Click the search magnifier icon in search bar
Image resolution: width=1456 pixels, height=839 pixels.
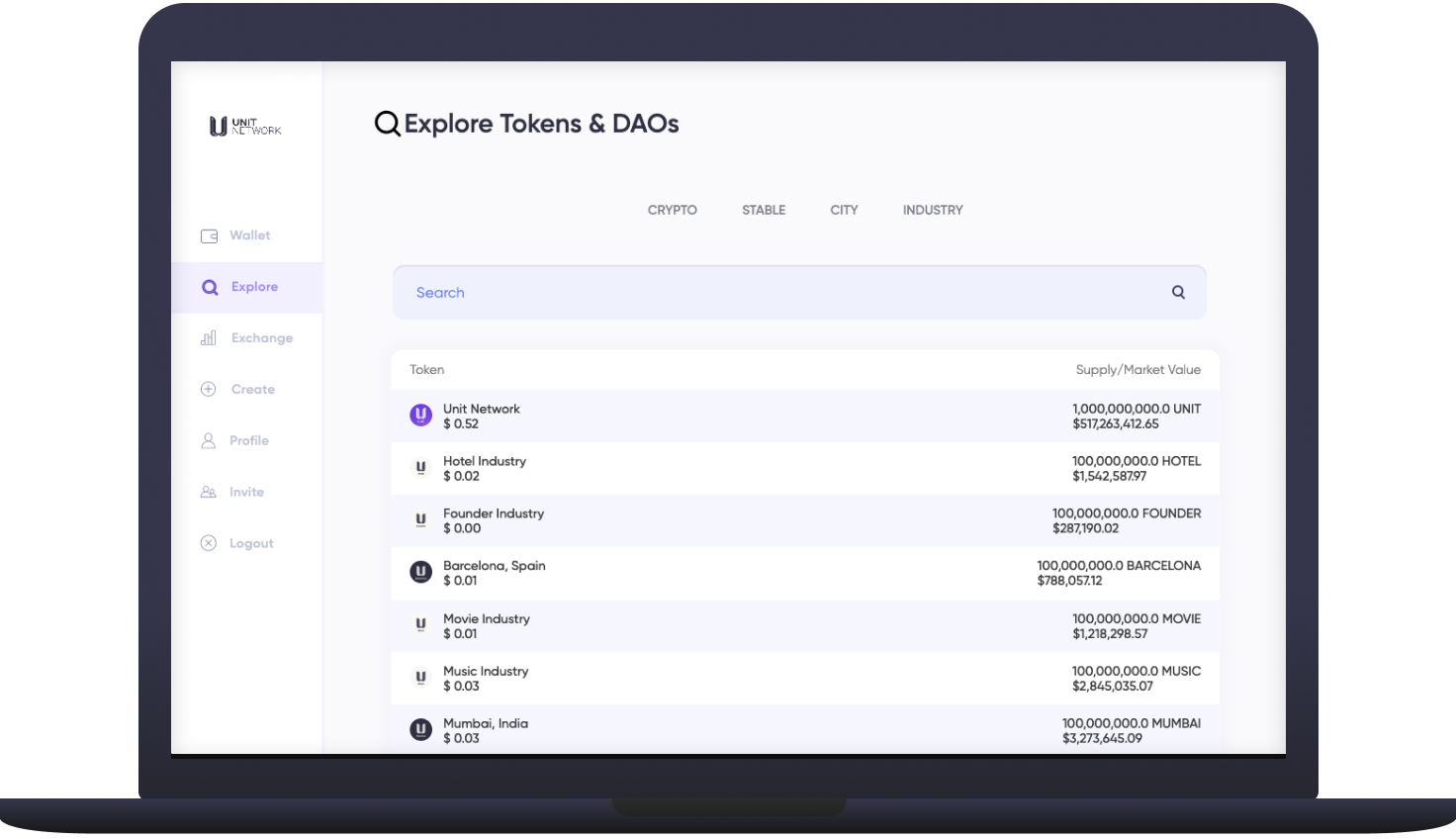(x=1178, y=292)
